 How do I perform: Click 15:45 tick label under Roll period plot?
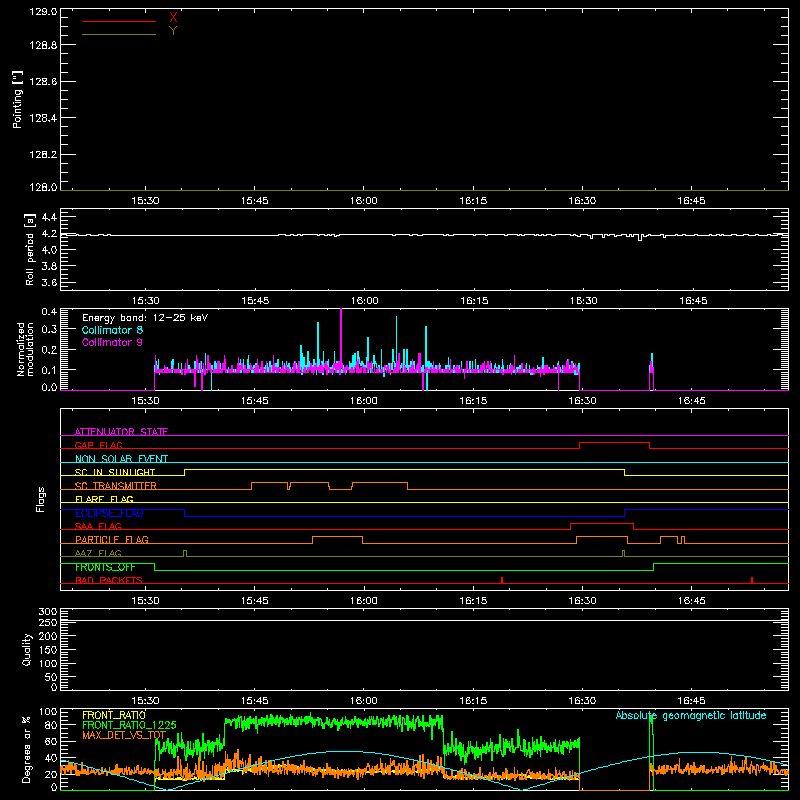coord(255,301)
